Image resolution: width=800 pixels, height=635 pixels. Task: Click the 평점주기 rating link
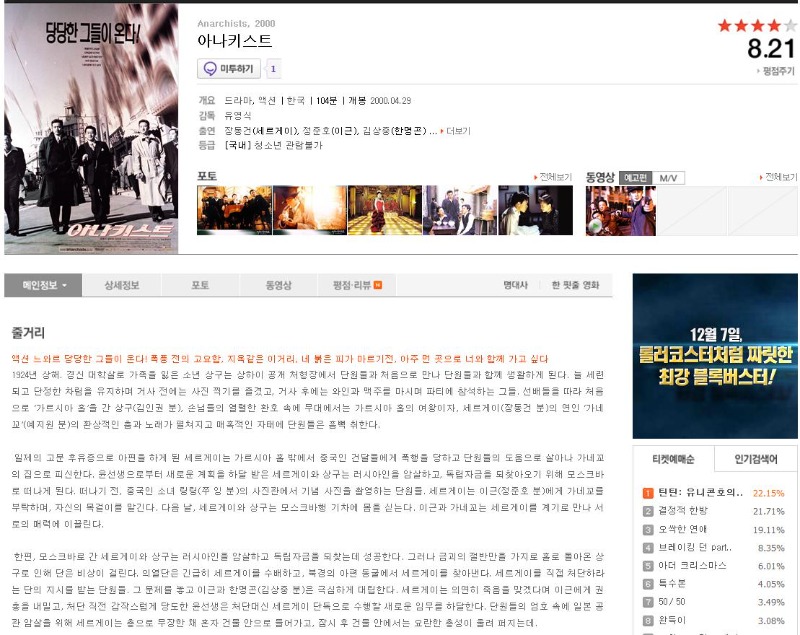click(x=776, y=71)
